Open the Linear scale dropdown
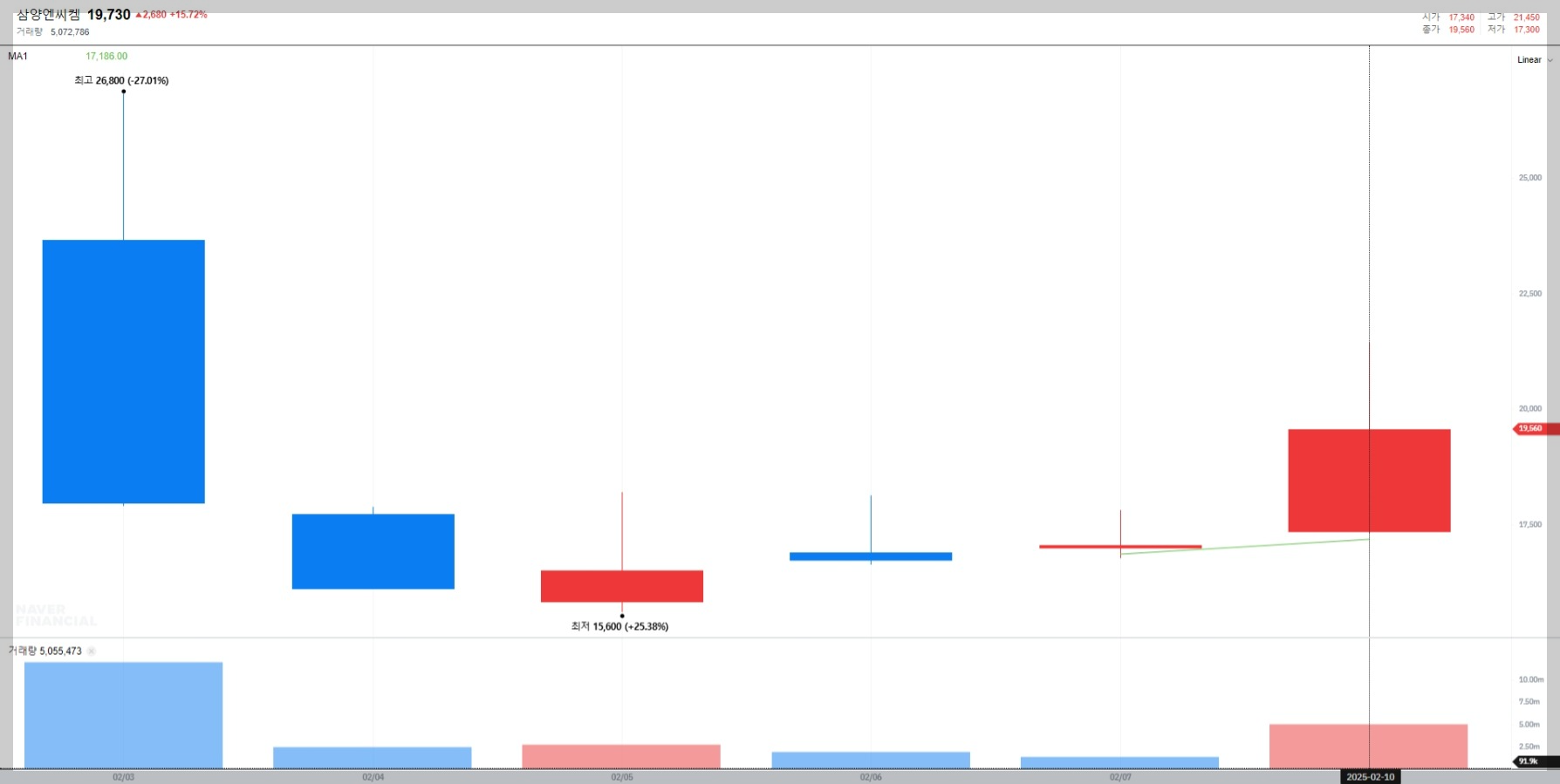 pyautogui.click(x=1534, y=60)
